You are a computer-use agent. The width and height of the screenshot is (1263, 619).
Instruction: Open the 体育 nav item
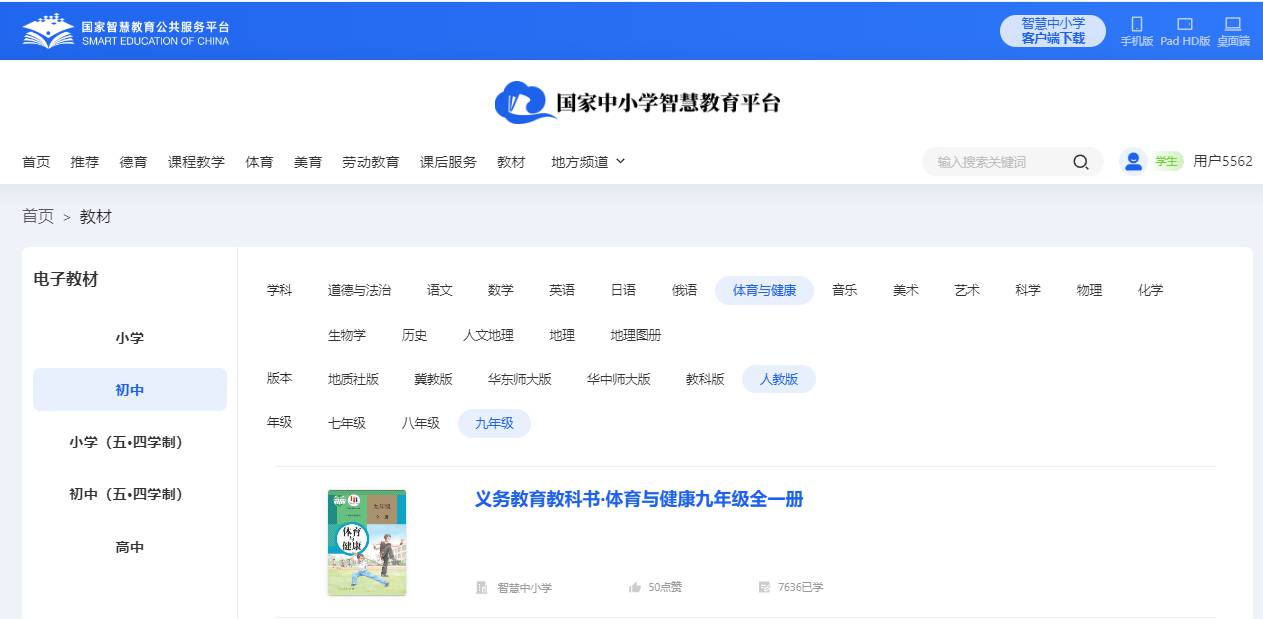coord(259,162)
